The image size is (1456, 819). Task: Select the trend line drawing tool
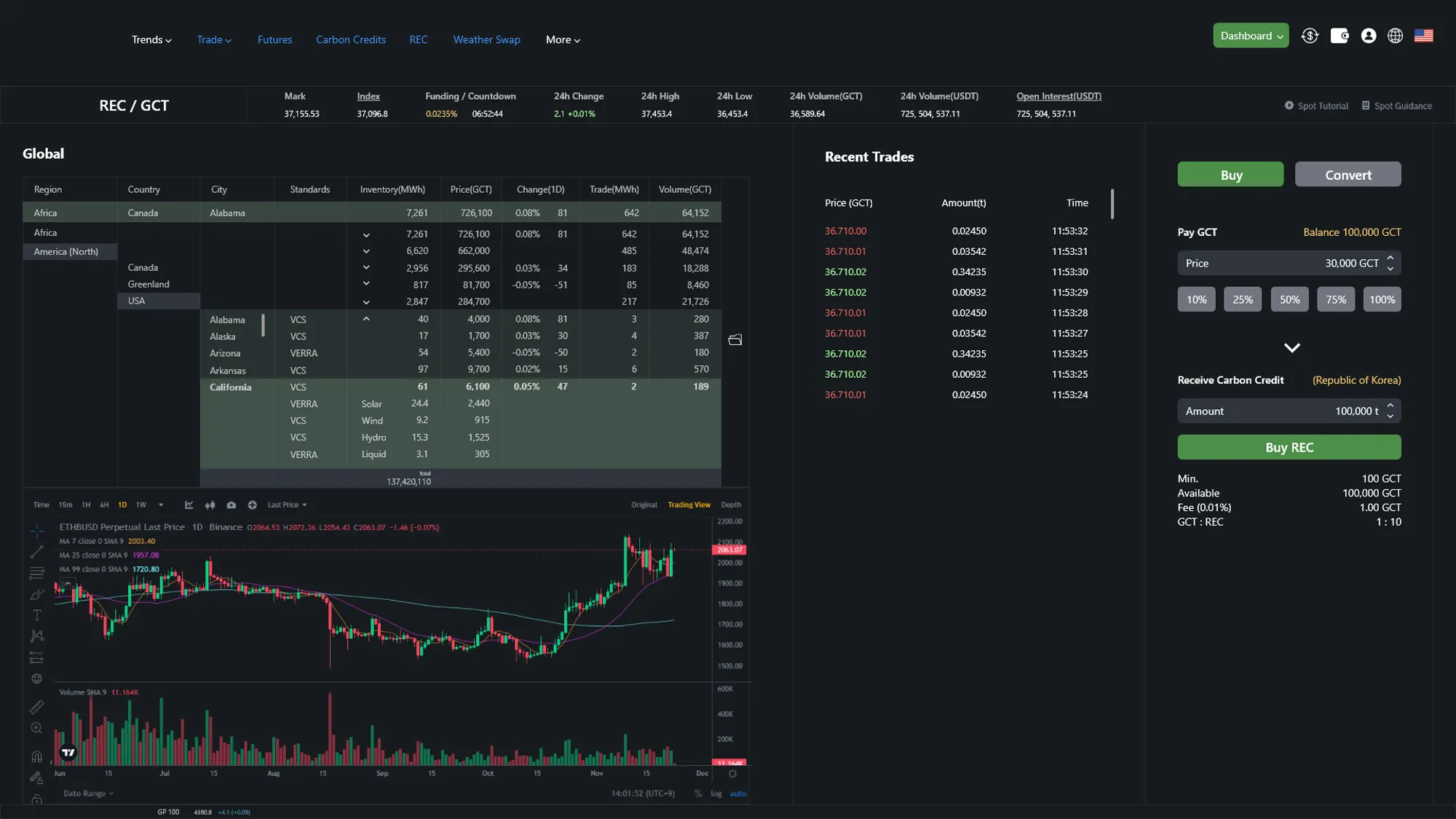click(x=36, y=553)
